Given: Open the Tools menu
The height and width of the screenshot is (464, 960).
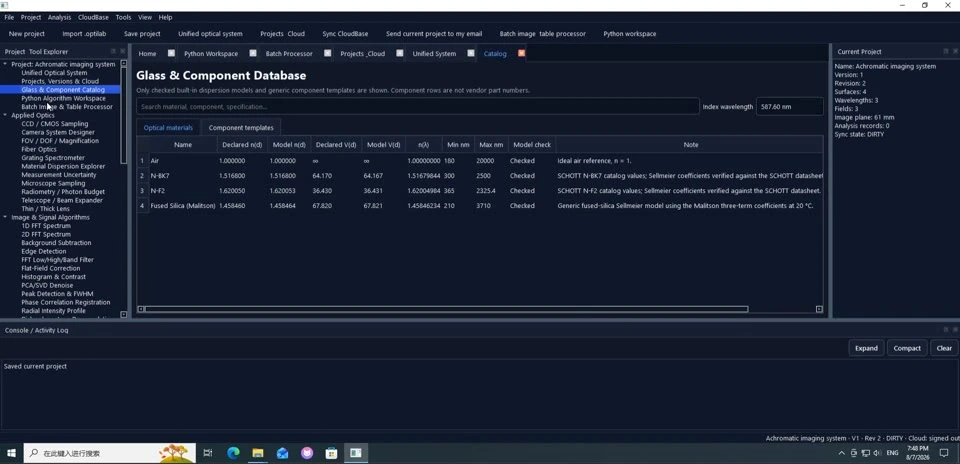Looking at the screenshot, I should (124, 17).
